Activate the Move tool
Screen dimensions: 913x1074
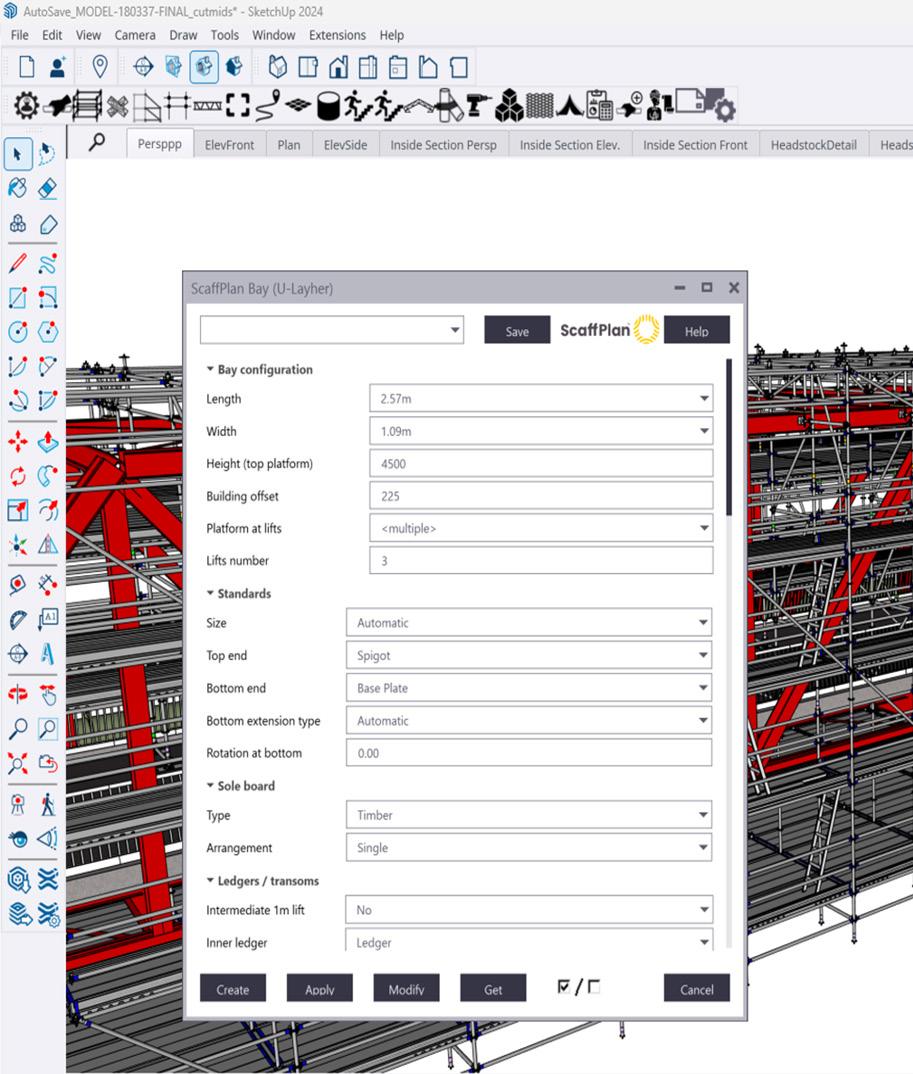click(x=18, y=442)
